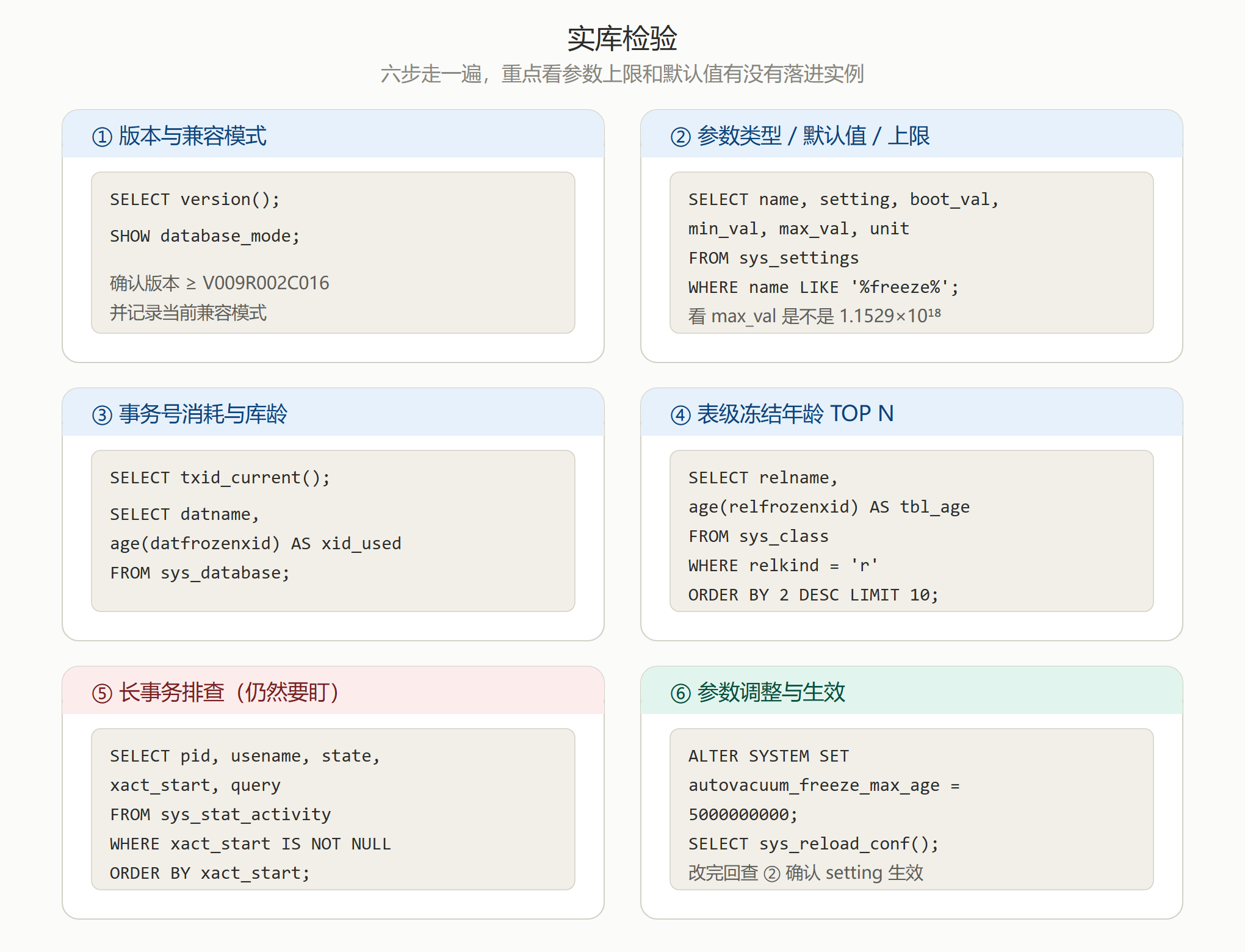Select the heading ① 版本与兼容模式
The width and height of the screenshot is (1245, 952).
(179, 135)
